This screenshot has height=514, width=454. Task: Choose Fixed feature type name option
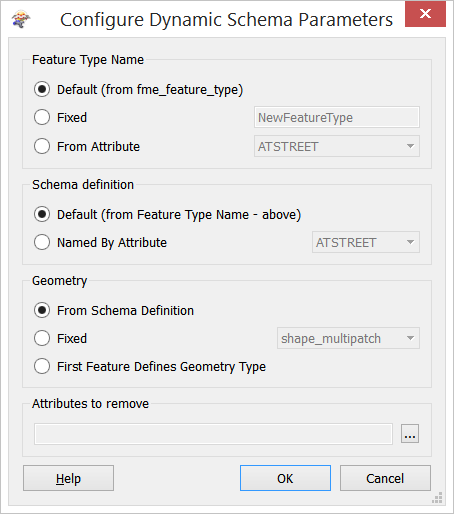pos(42,117)
